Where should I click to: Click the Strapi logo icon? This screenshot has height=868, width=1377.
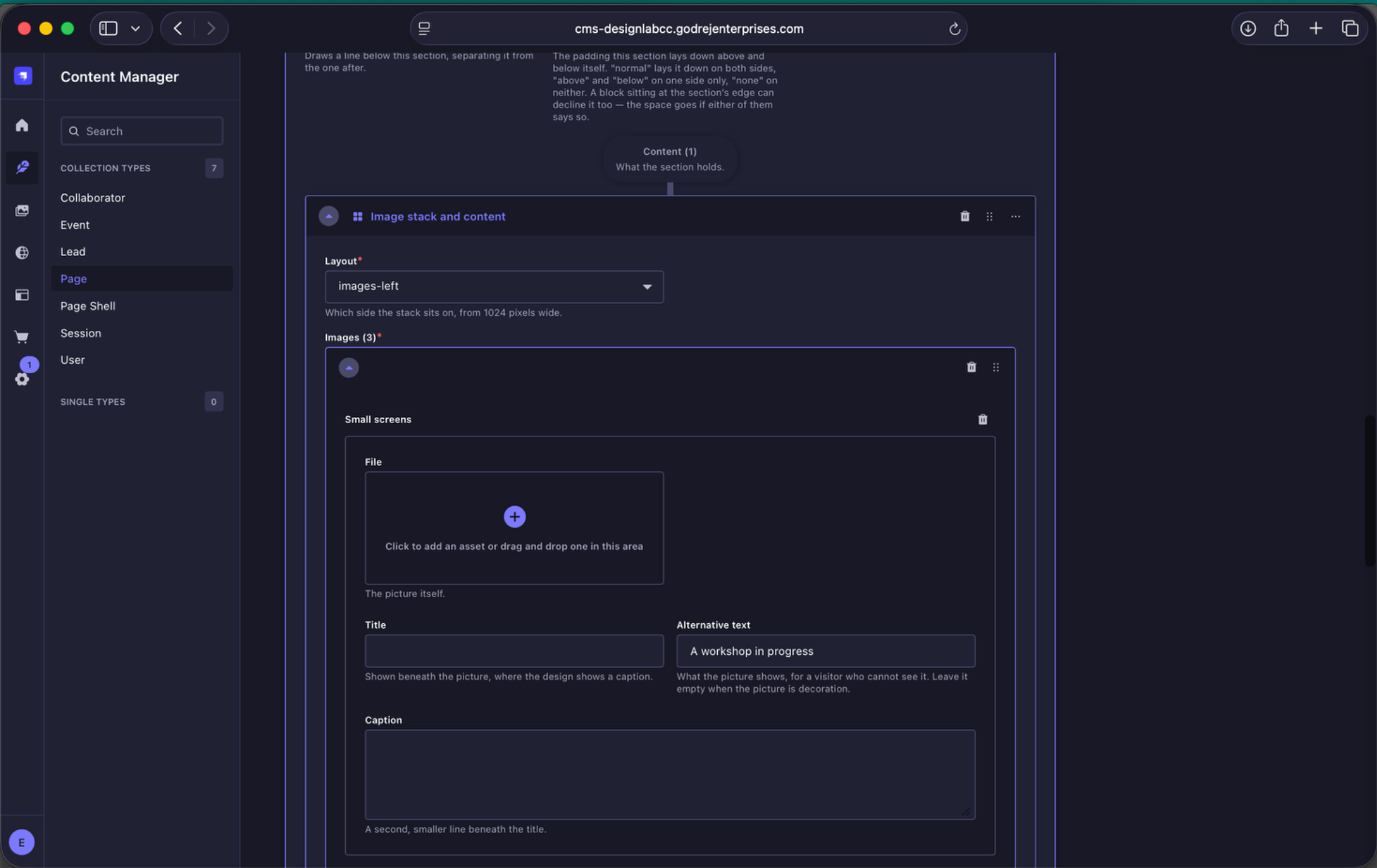pos(23,76)
